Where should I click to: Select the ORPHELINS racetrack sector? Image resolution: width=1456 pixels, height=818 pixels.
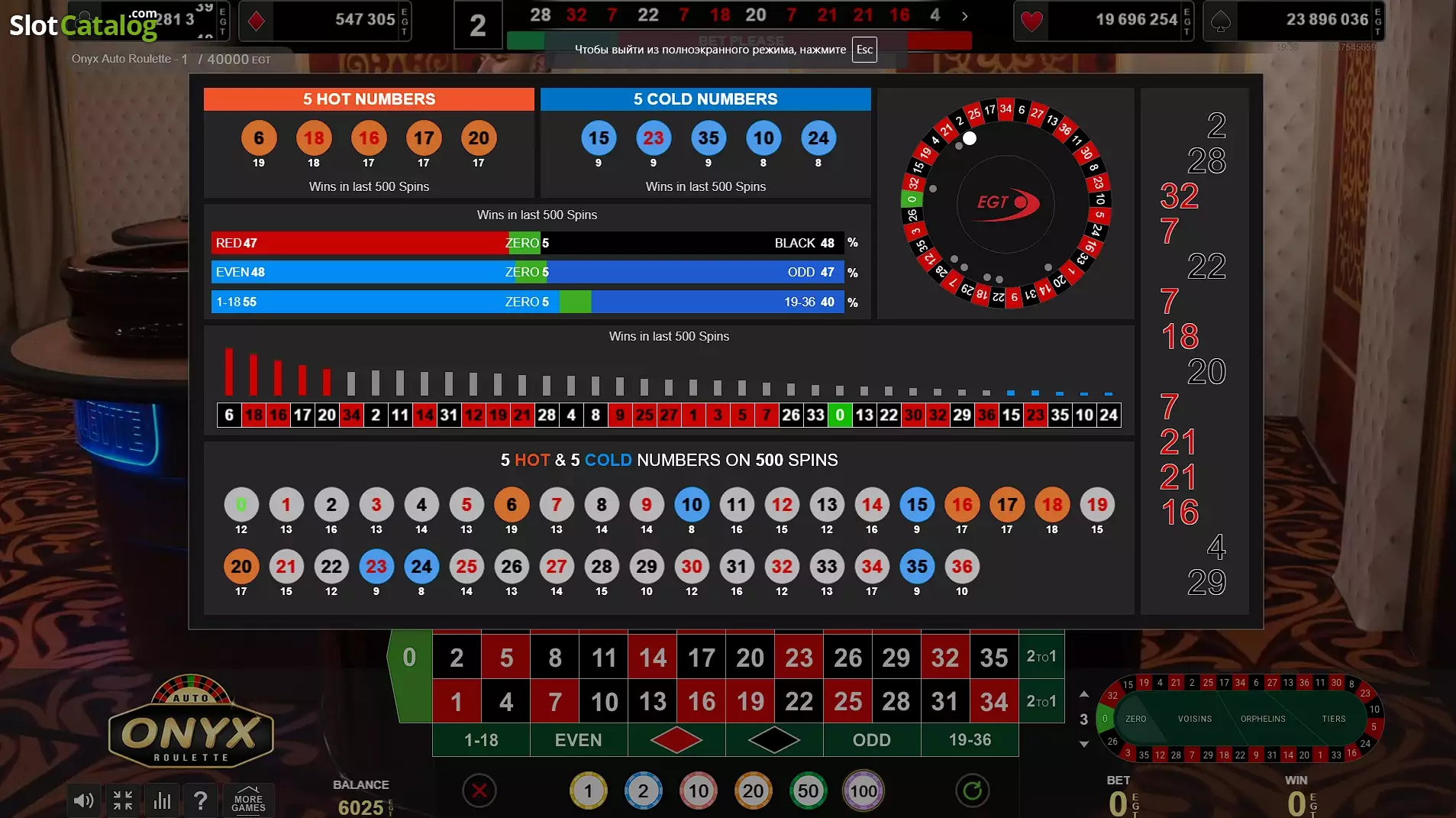pyautogui.click(x=1263, y=719)
